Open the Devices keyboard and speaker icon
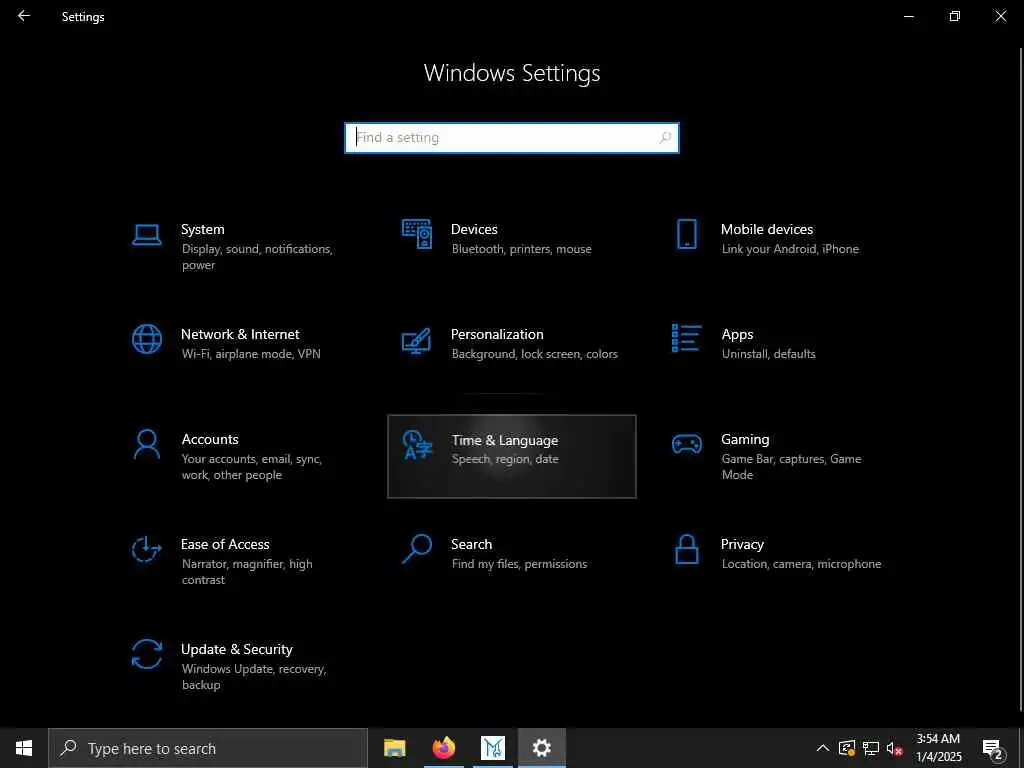 [x=417, y=234]
